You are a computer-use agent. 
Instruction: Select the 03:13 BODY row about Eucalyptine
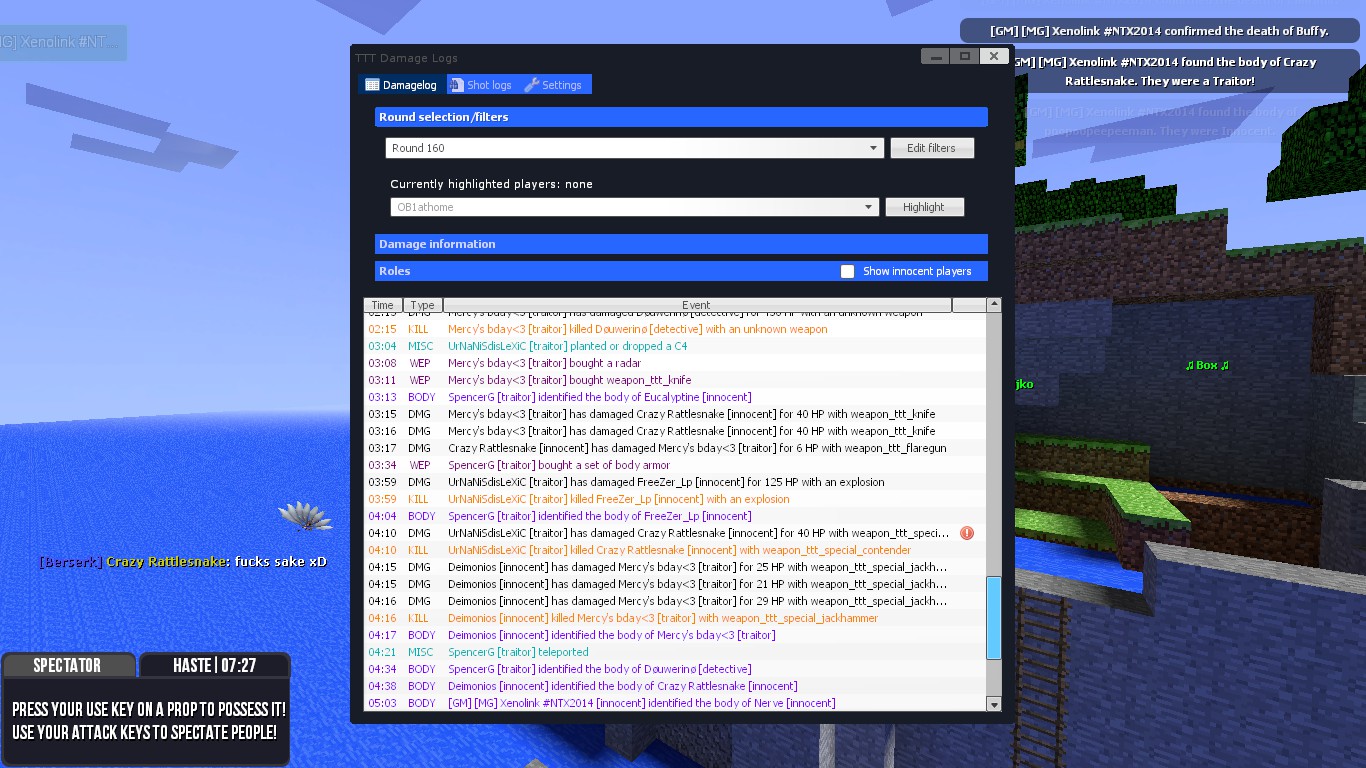click(x=675, y=397)
